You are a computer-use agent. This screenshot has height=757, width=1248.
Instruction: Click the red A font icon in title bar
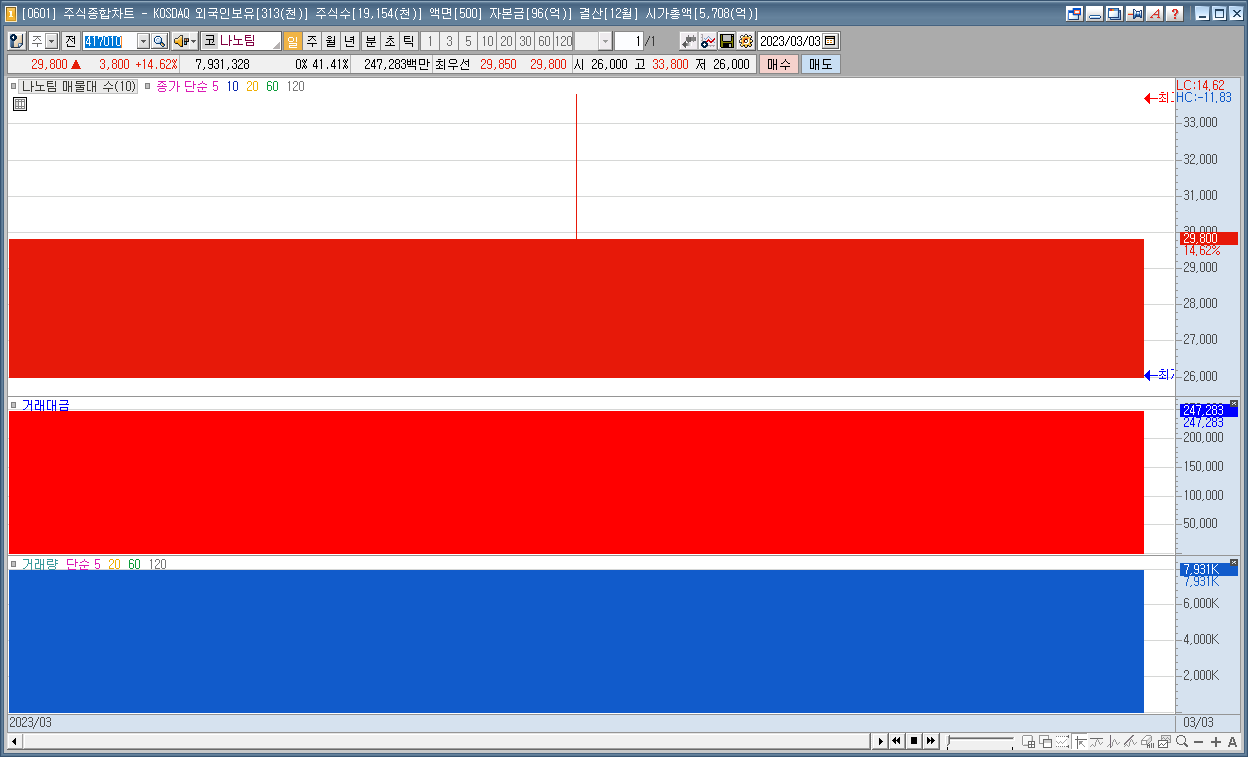1155,13
